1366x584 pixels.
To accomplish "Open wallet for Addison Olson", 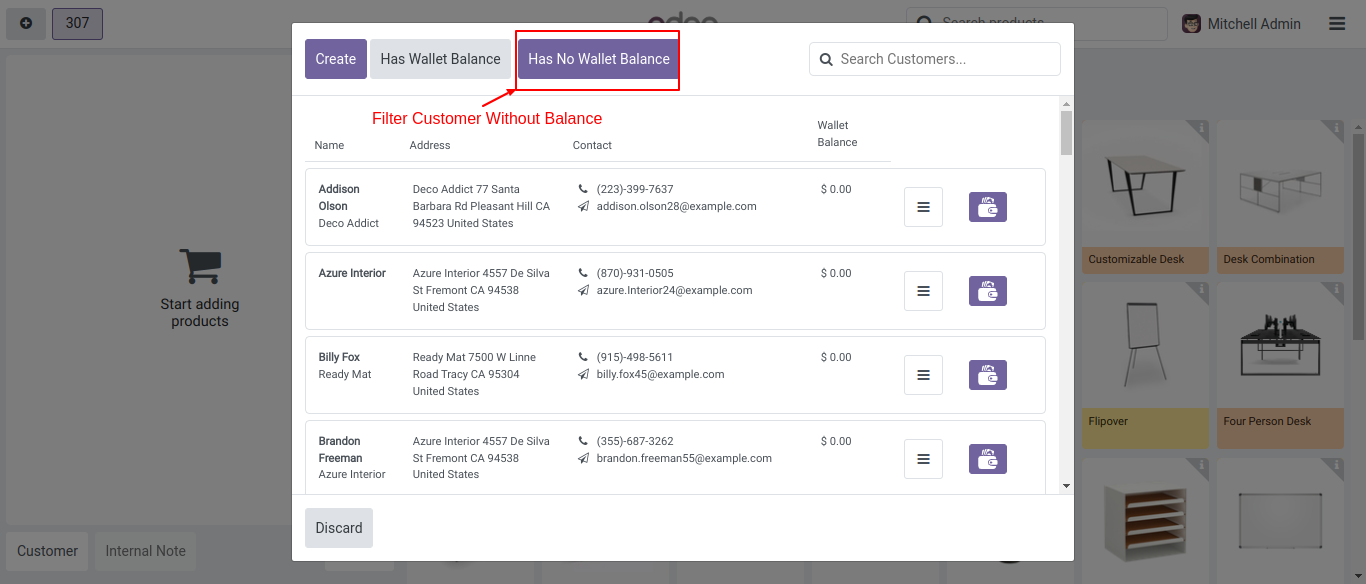I will (987, 207).
